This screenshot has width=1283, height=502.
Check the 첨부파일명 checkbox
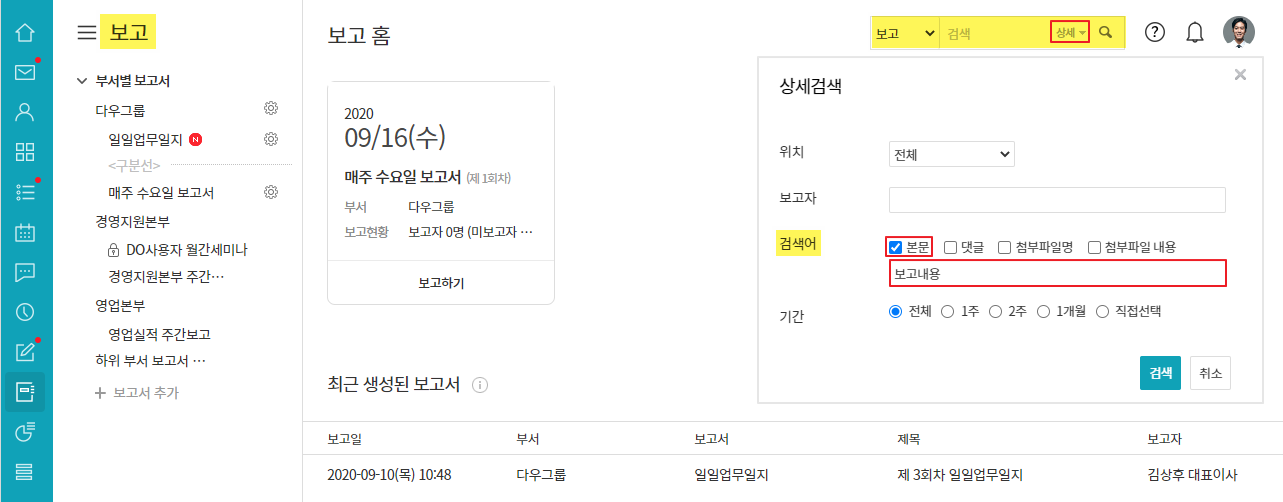[1005, 247]
